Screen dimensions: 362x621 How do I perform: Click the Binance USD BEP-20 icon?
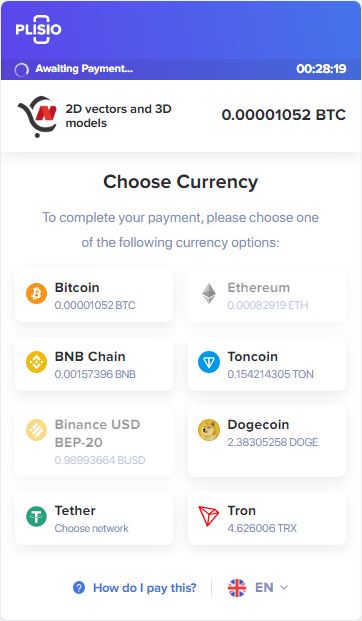pos(36,431)
